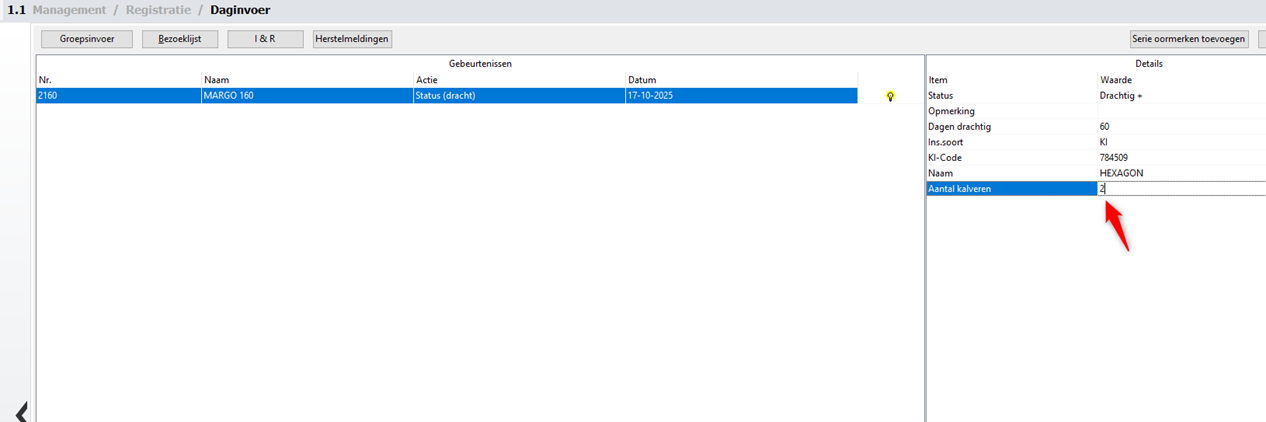Viewport: 1266px width, 422px height.
Task: Click the Aantal kalveren input field
Action: (x=1180, y=189)
